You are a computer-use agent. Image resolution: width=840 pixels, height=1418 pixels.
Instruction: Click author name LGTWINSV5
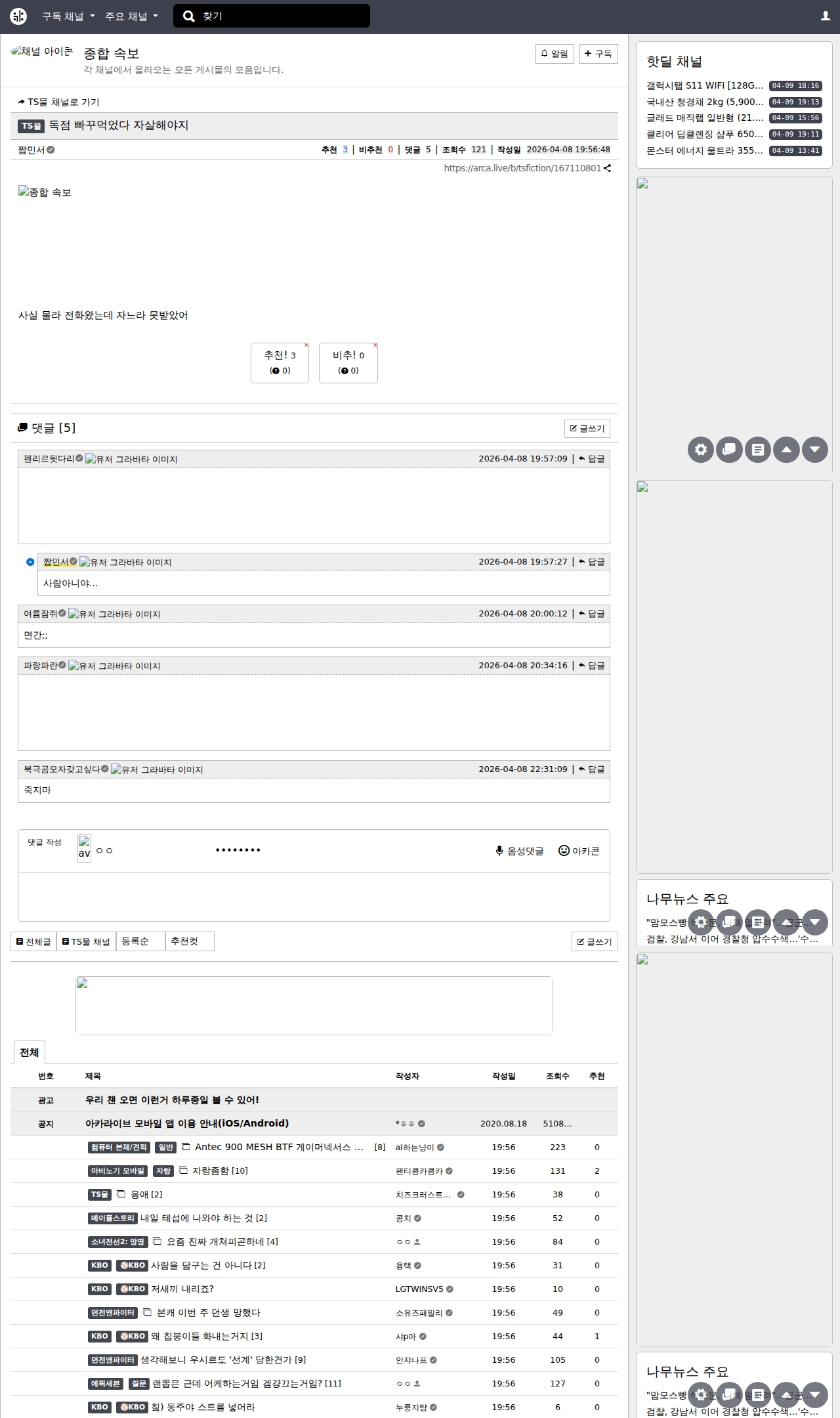419,1289
